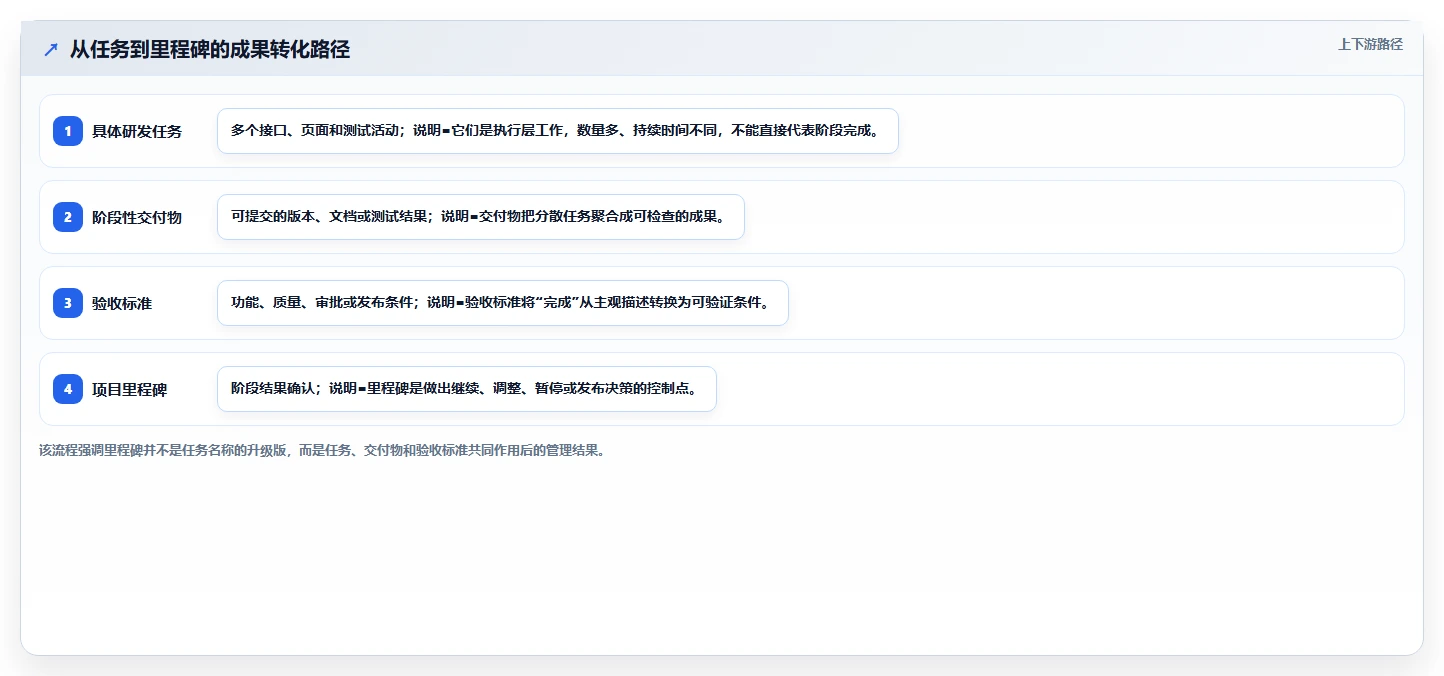Click the description starting 可提交的版本、文档或测试结果
The height and width of the screenshot is (676, 1444).
tap(481, 217)
